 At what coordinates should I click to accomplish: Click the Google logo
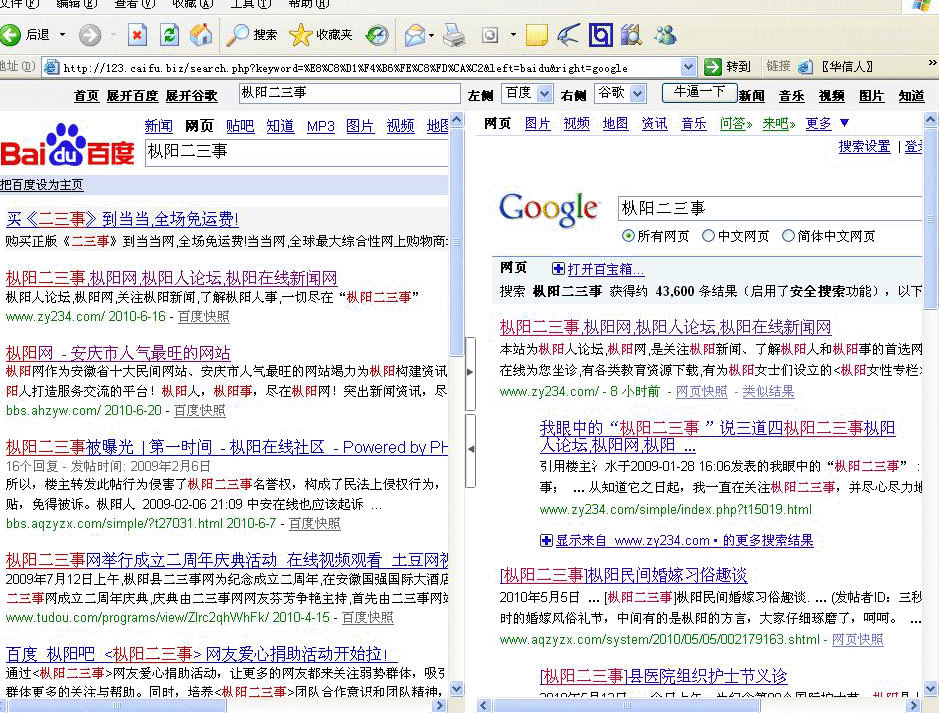point(549,210)
